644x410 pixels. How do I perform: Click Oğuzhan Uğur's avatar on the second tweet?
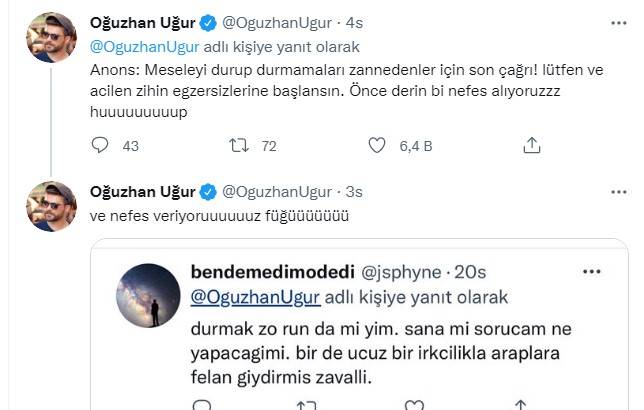point(51,205)
